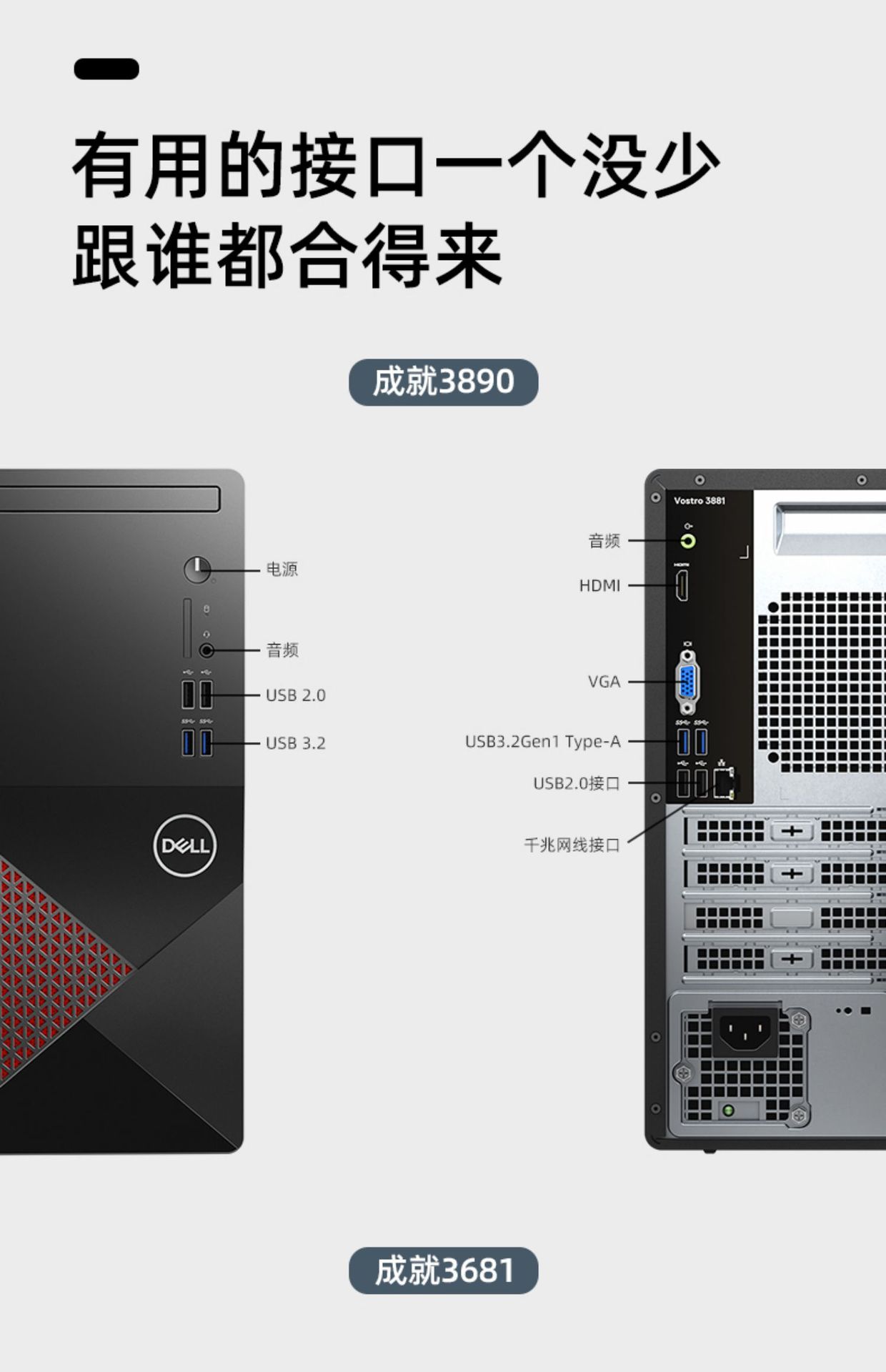
Task: Click the front power button on the tower
Action: click(197, 570)
